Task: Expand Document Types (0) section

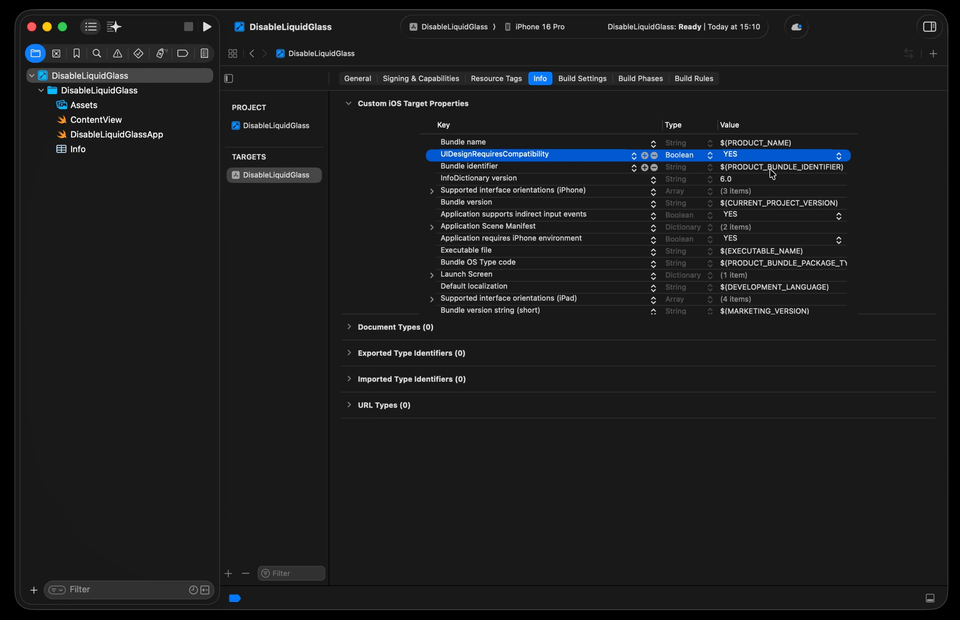Action: click(349, 327)
